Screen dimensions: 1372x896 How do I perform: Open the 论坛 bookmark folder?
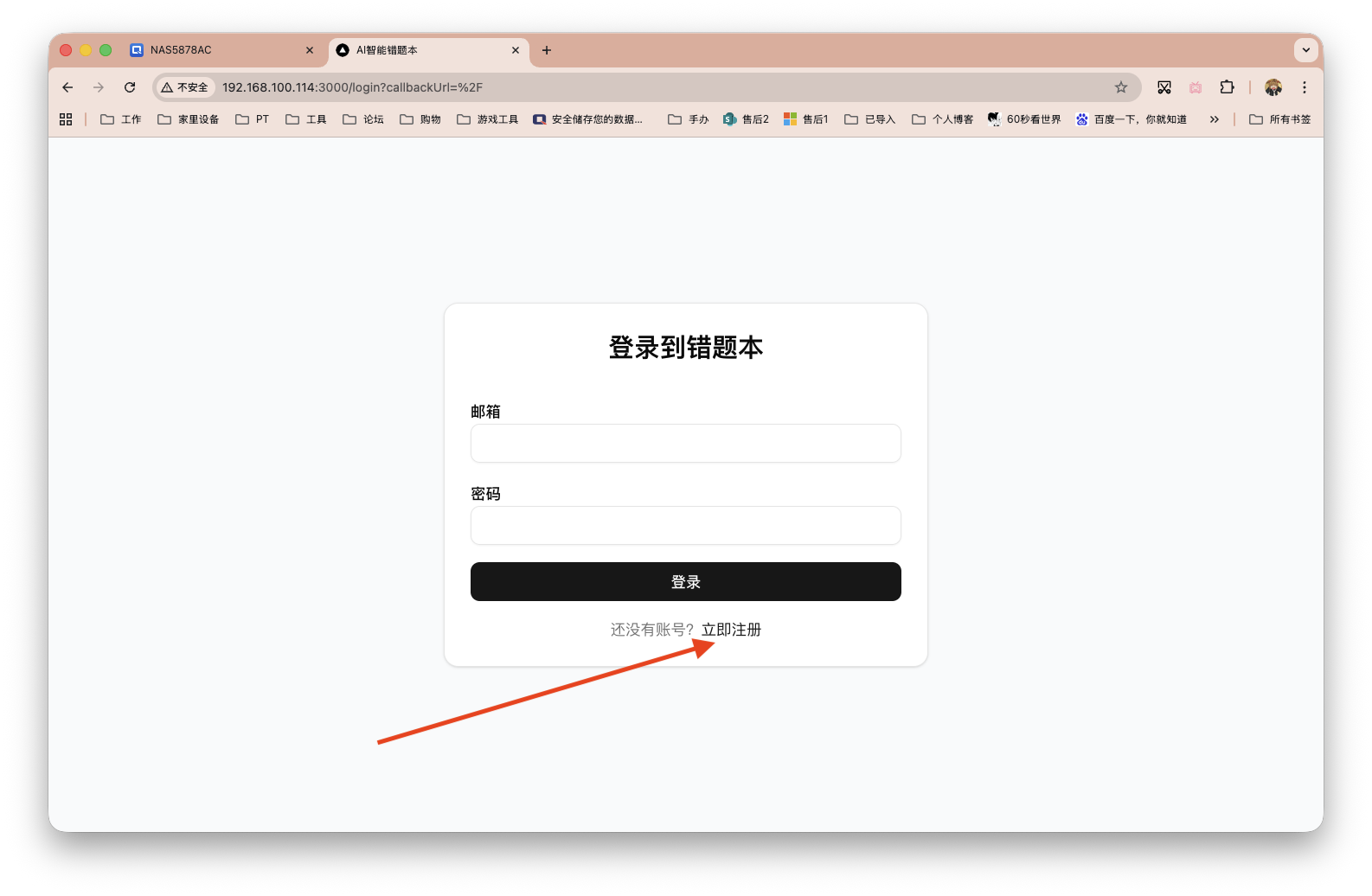pyautogui.click(x=363, y=119)
